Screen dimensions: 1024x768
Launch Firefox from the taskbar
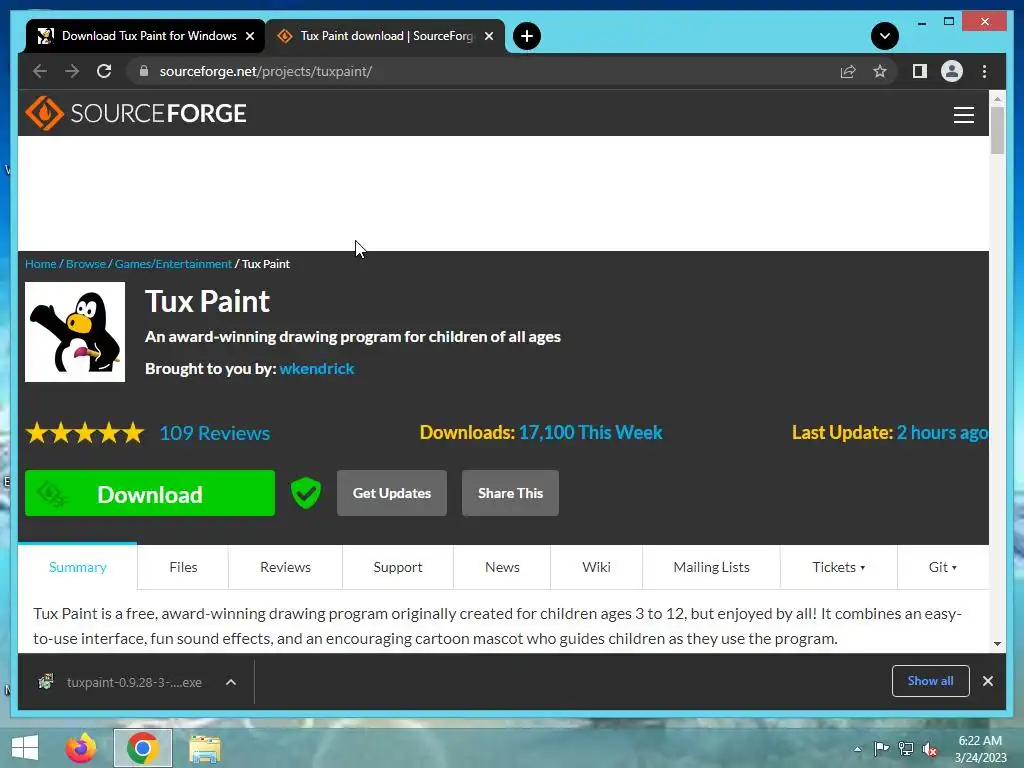[81, 748]
